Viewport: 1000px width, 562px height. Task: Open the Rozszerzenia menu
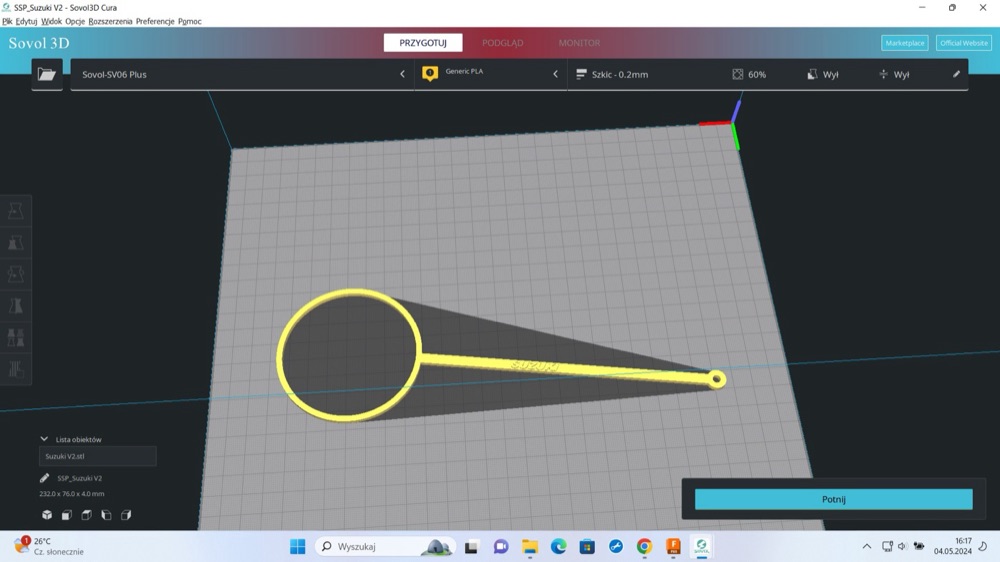click(110, 21)
